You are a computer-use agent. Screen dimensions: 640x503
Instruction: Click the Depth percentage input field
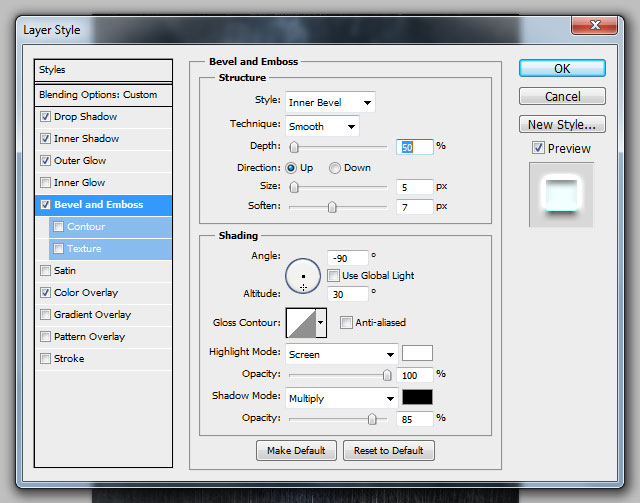coord(415,147)
